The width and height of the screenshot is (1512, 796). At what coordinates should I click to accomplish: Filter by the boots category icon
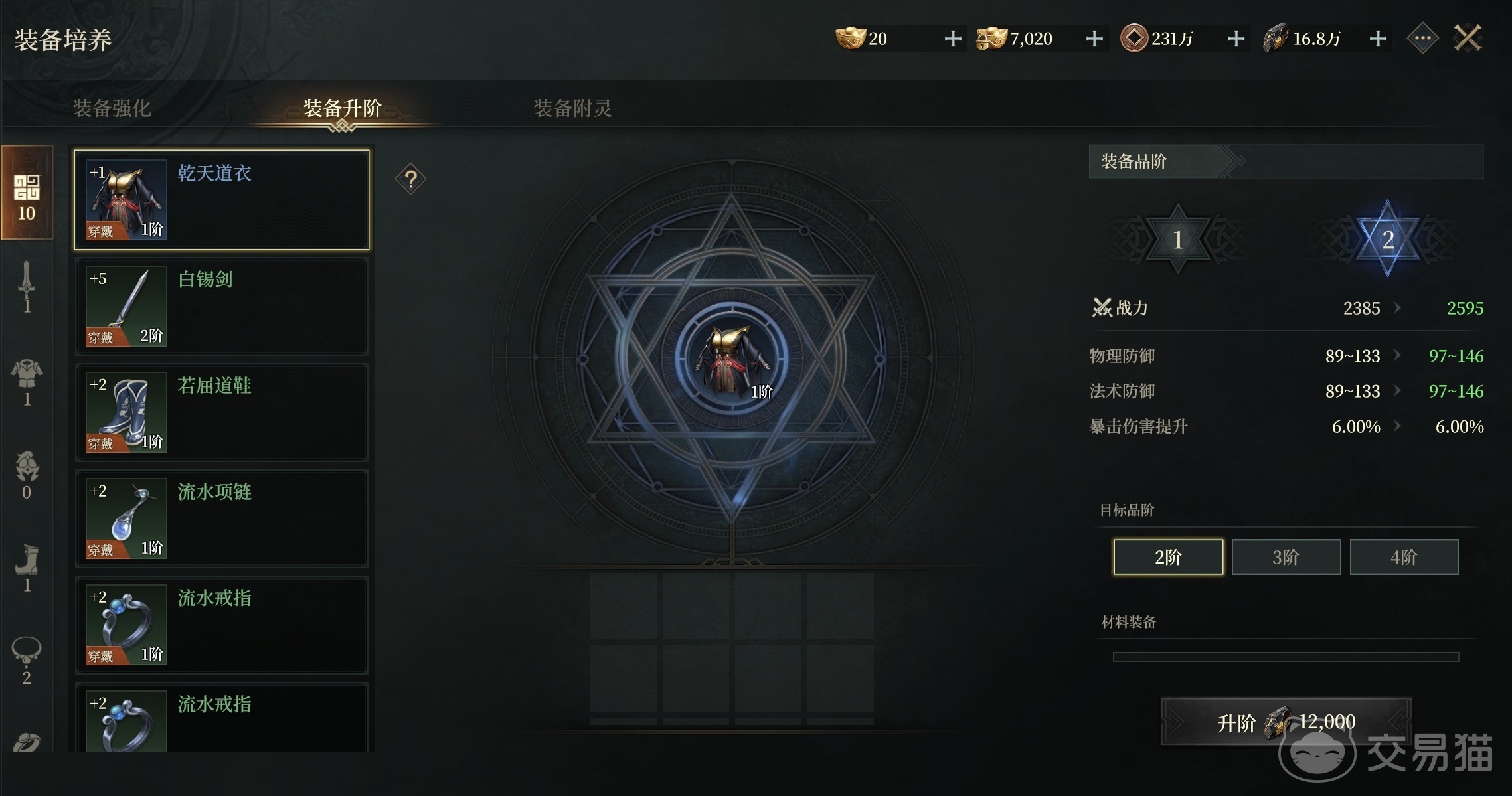pos(27,568)
